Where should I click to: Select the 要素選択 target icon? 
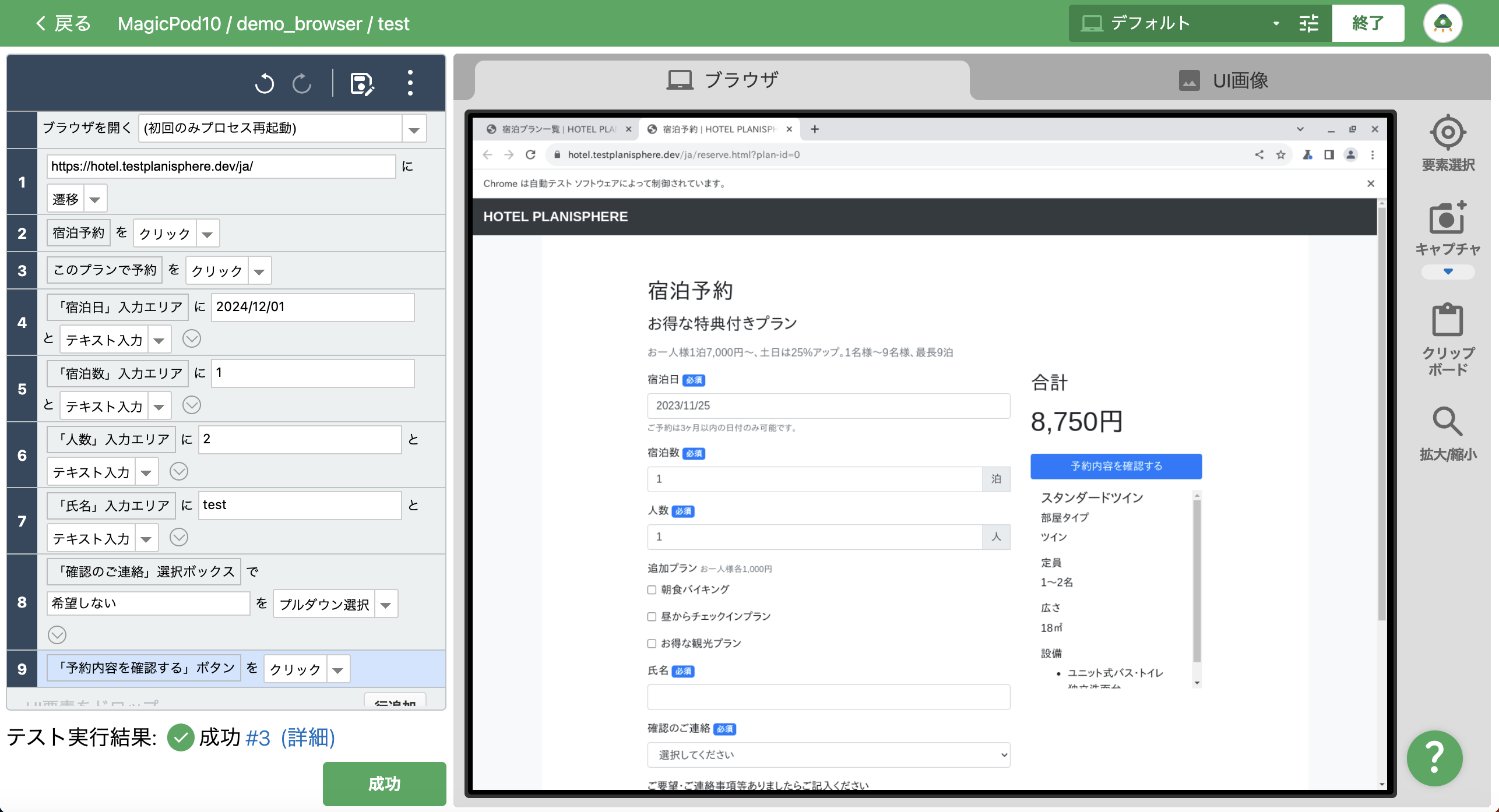(1448, 133)
